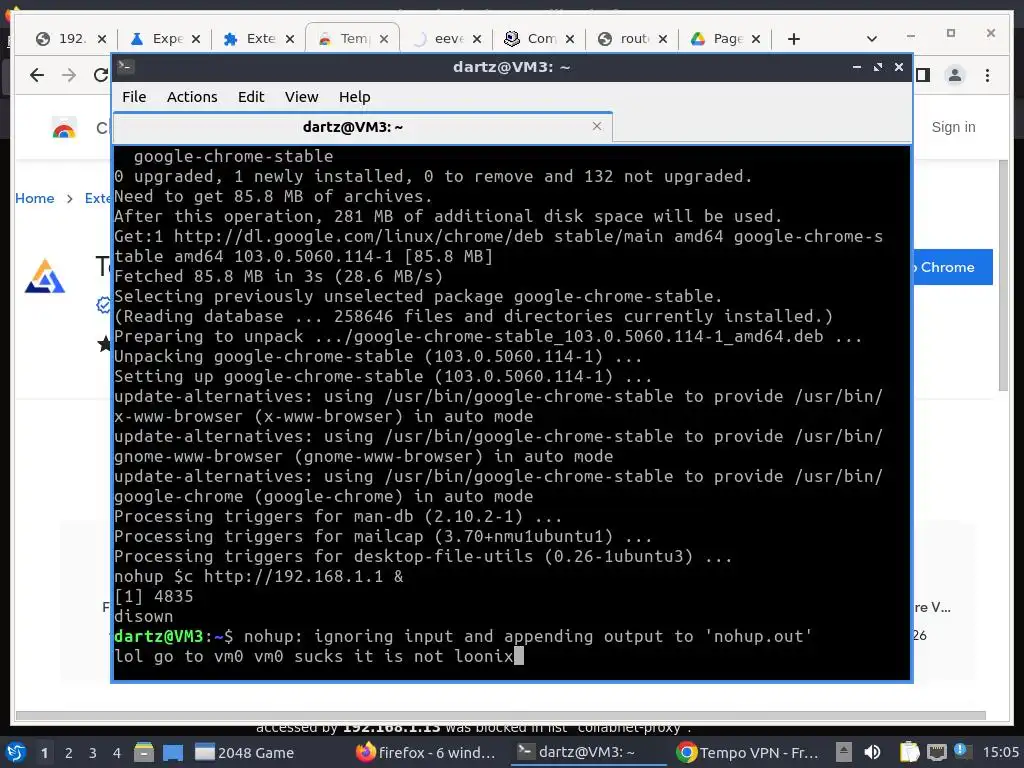Open a new Chrome tab
This screenshot has width=1024, height=768.
(793, 39)
